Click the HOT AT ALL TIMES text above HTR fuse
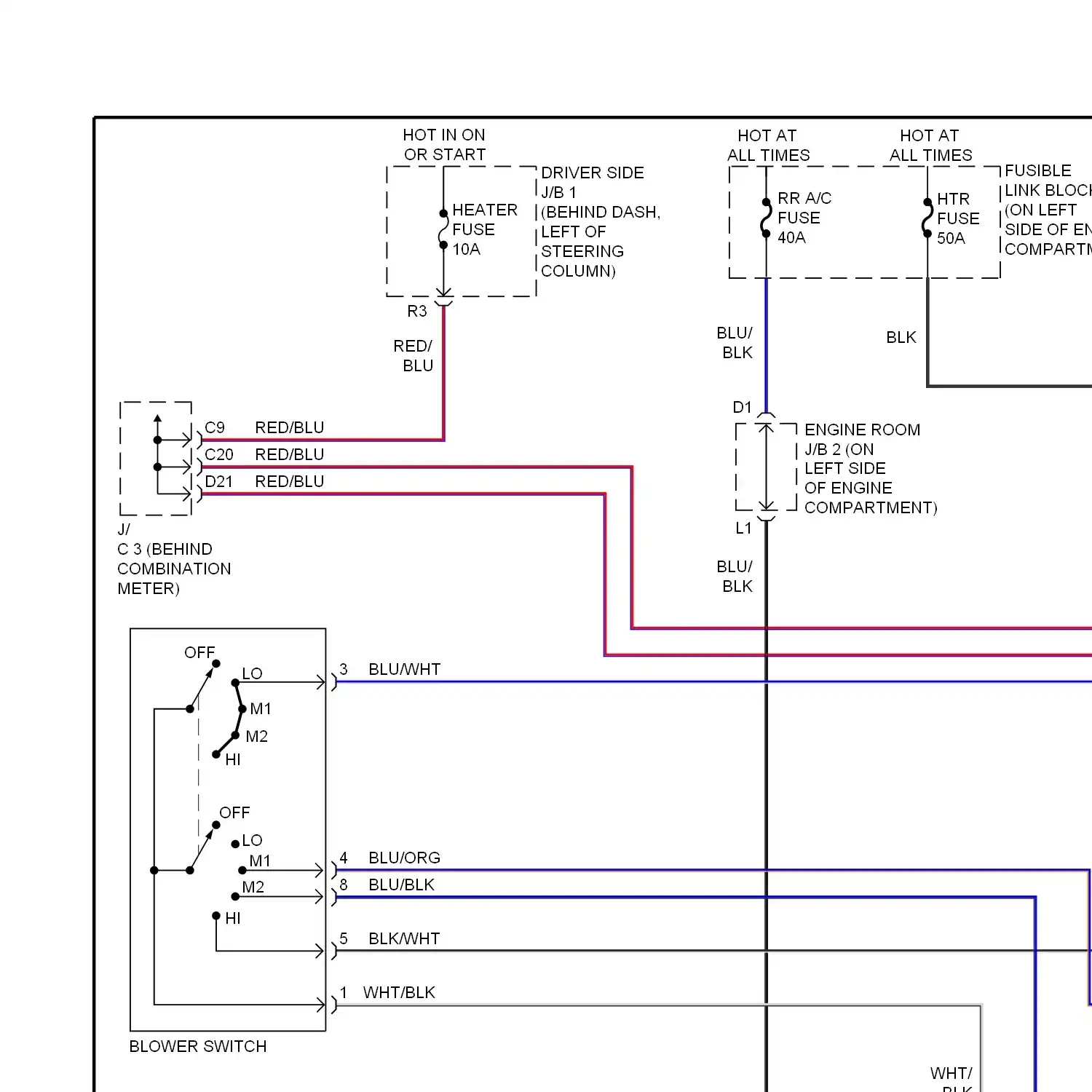The height and width of the screenshot is (1092, 1092). 930,146
